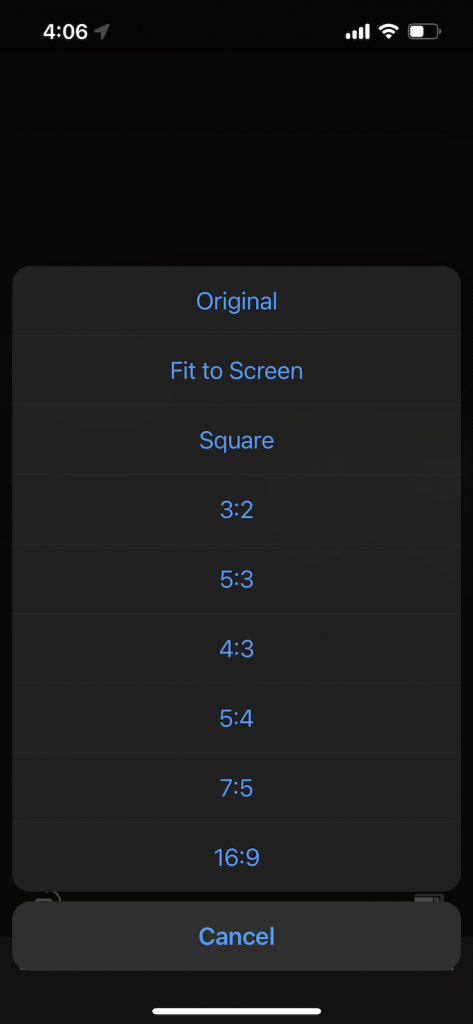Image resolution: width=473 pixels, height=1024 pixels.
Task: Tap the 4:06 clock in status bar
Action: 65,31
